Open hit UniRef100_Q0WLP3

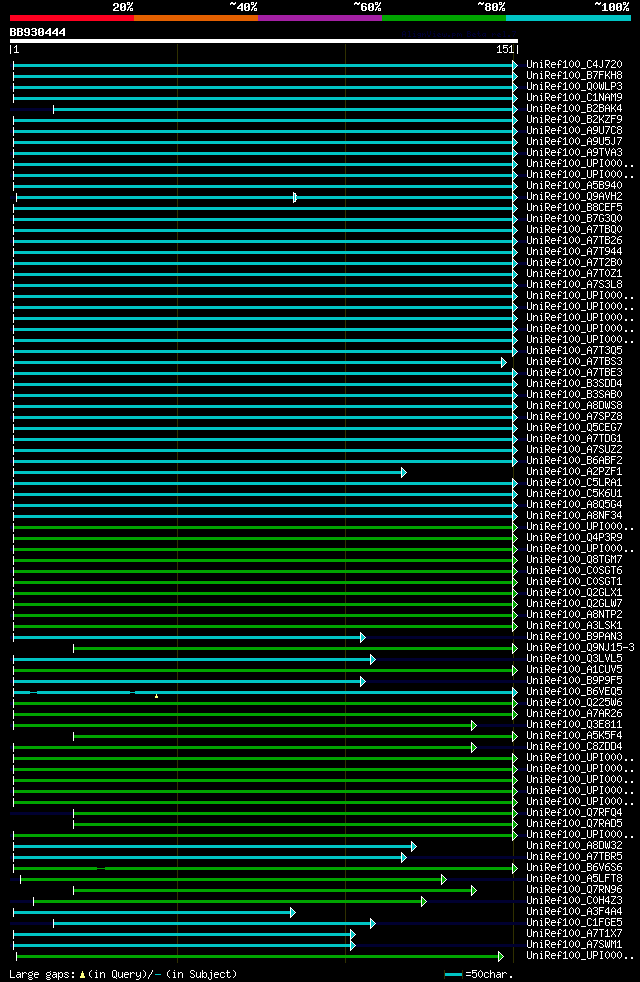click(574, 86)
